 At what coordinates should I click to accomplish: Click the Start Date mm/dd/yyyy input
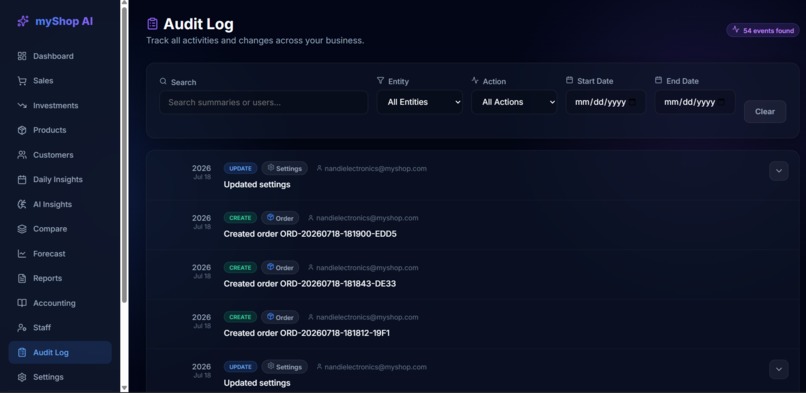coord(606,102)
